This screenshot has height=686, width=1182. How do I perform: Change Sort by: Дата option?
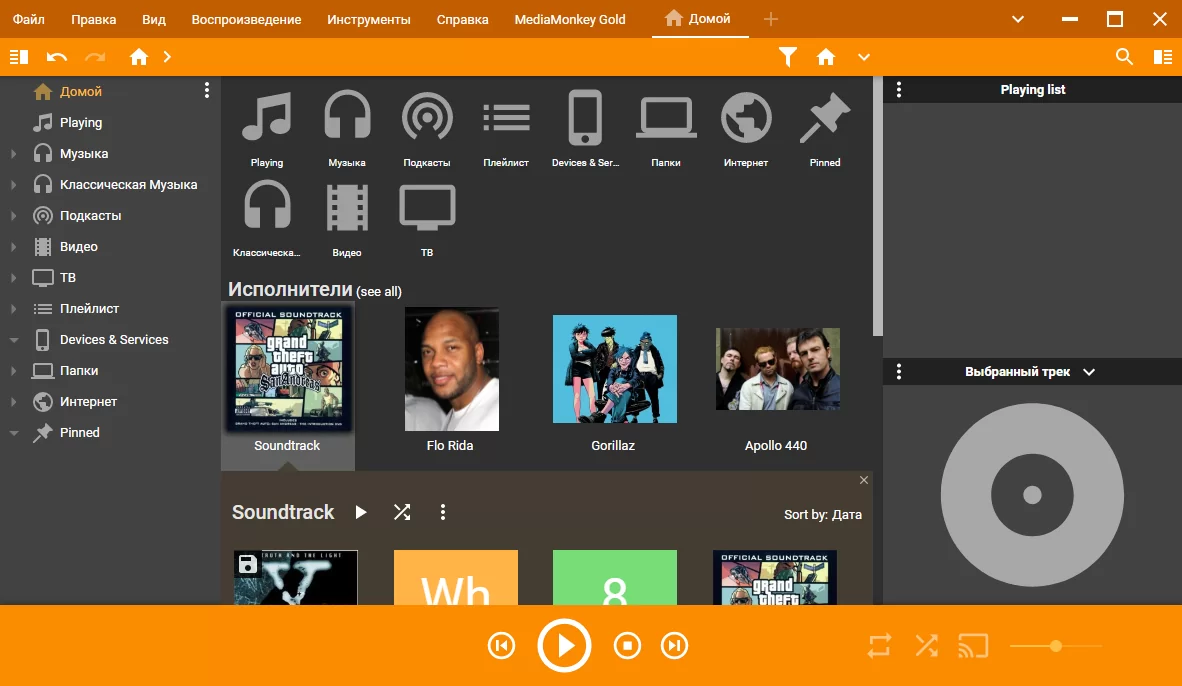point(822,515)
